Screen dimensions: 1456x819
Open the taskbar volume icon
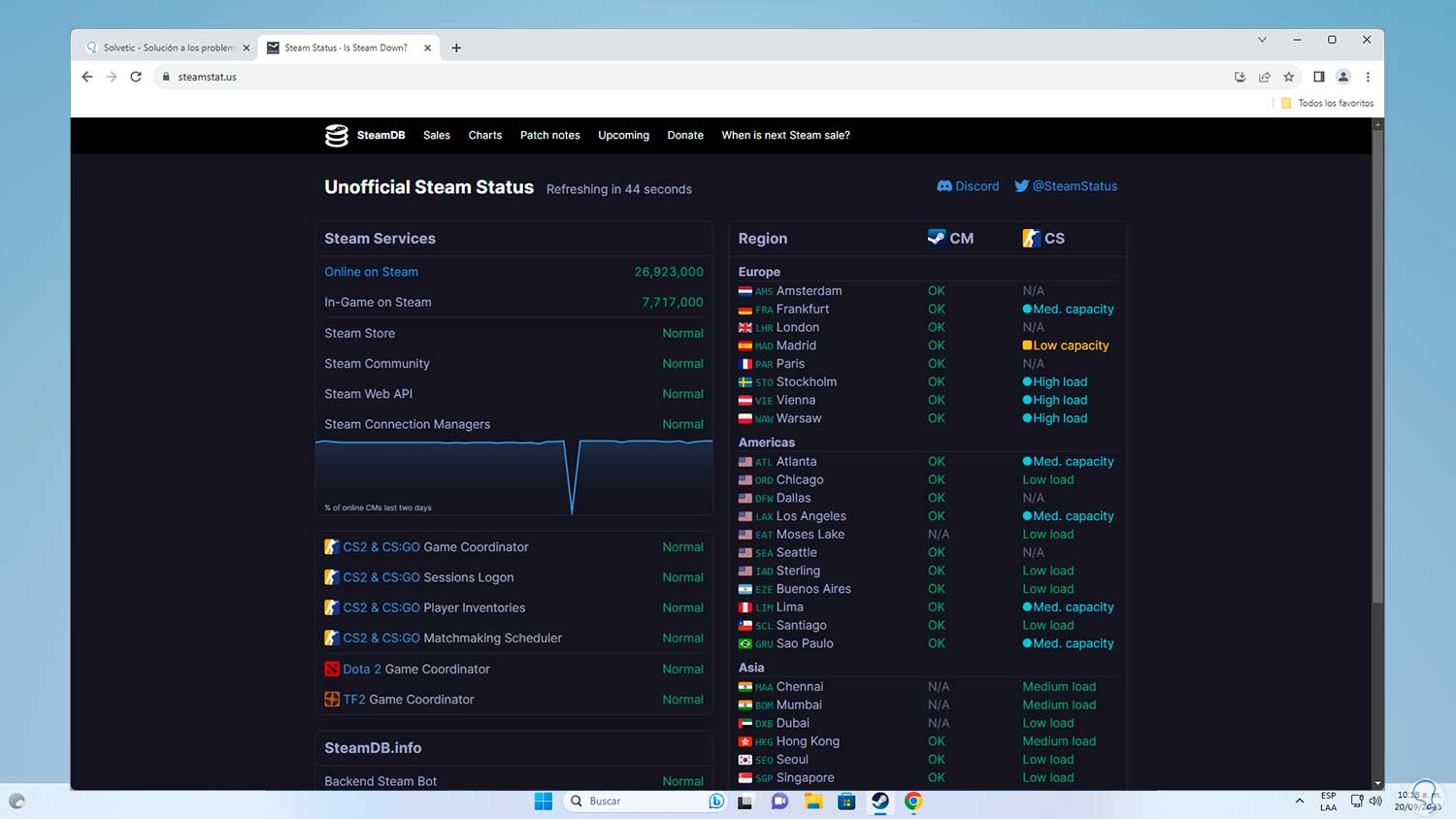pyautogui.click(x=1375, y=801)
